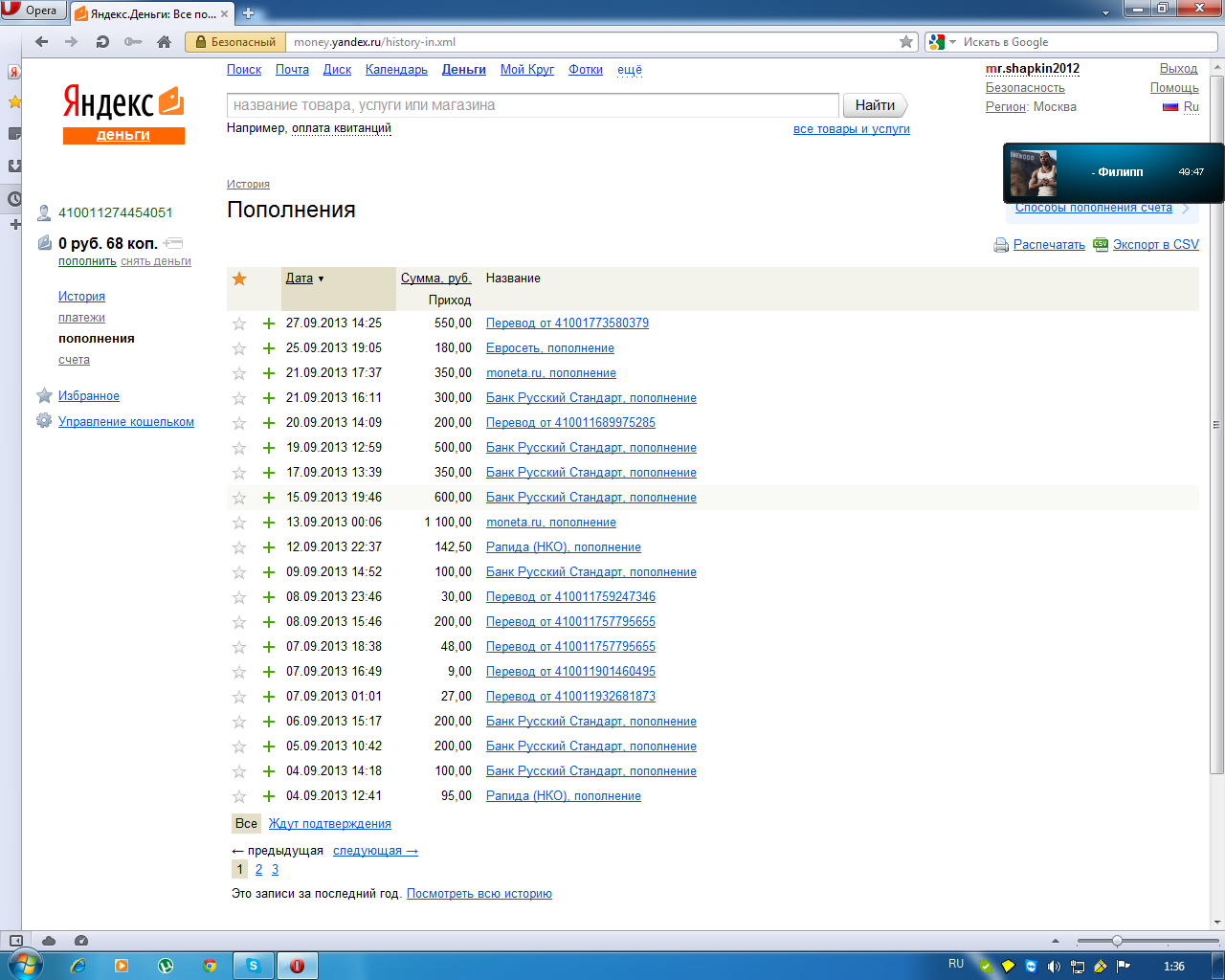Screen dimensions: 1225x980
Task: Click the browser Back arrow
Action: tap(41, 41)
